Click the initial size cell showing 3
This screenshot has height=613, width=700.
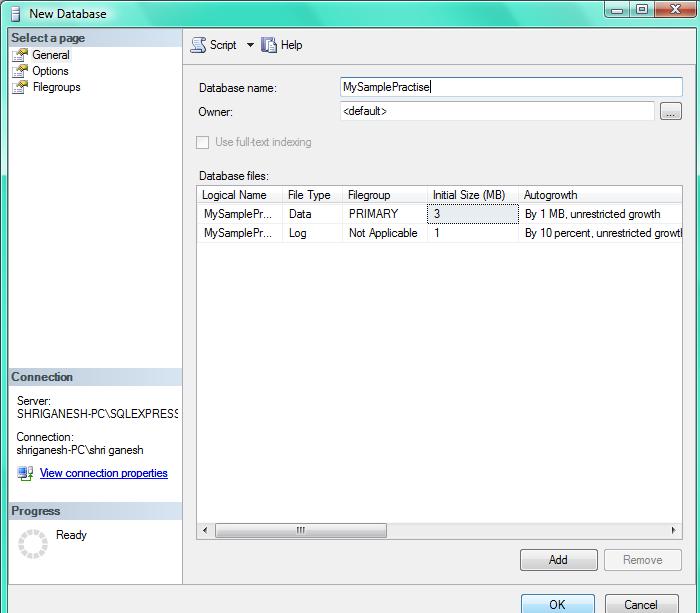coord(473,214)
